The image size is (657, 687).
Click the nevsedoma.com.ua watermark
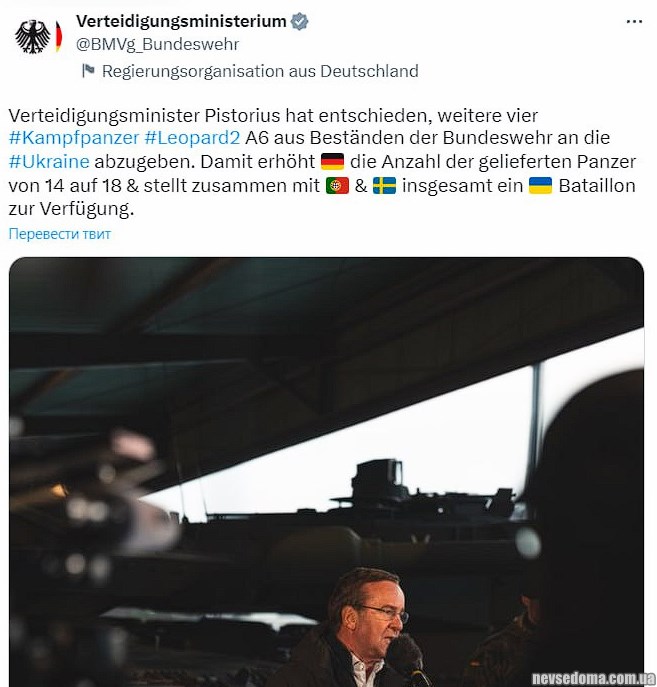coord(593,678)
